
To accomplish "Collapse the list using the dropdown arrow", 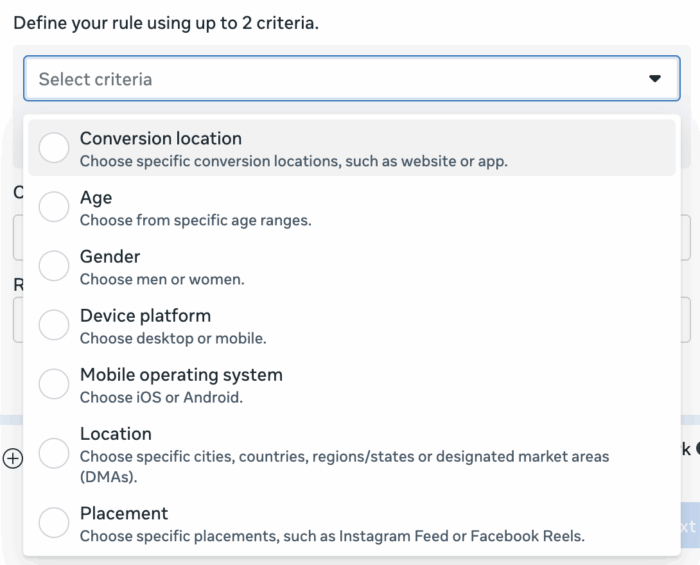I will 655,79.
